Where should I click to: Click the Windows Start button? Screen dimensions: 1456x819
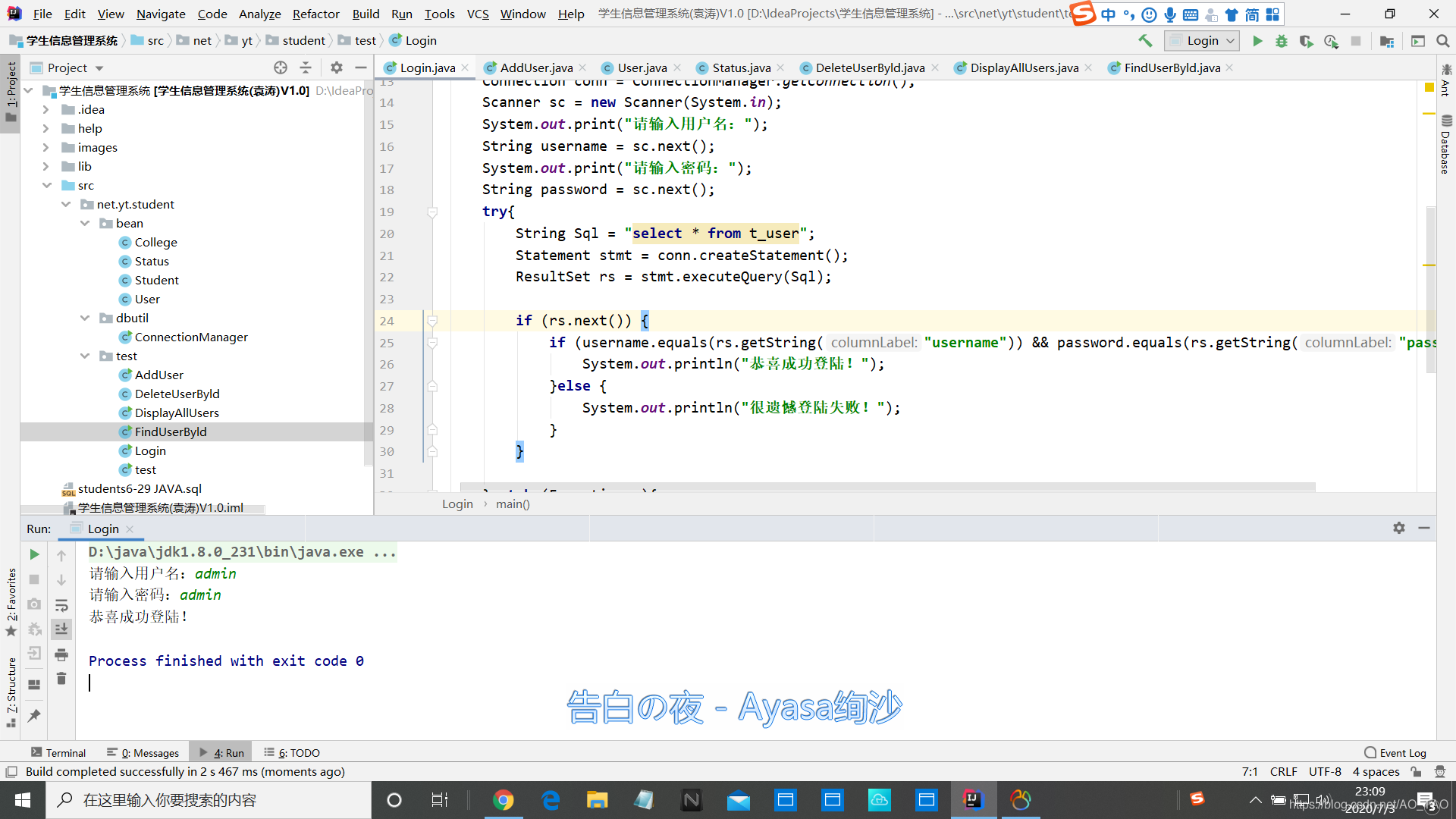point(23,800)
